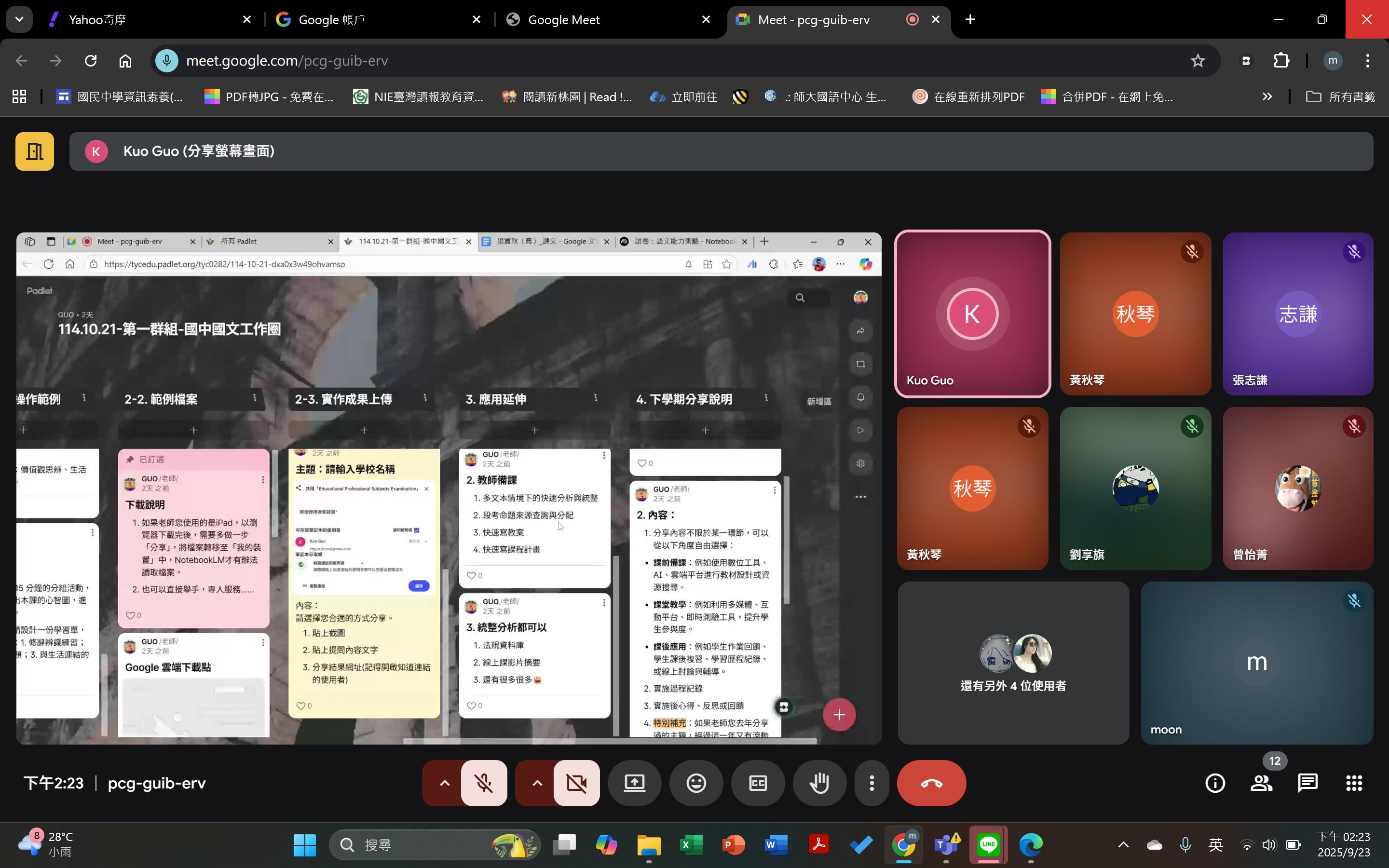Open the meeting details info icon
Screen dimensions: 1389x868
(x=1214, y=783)
